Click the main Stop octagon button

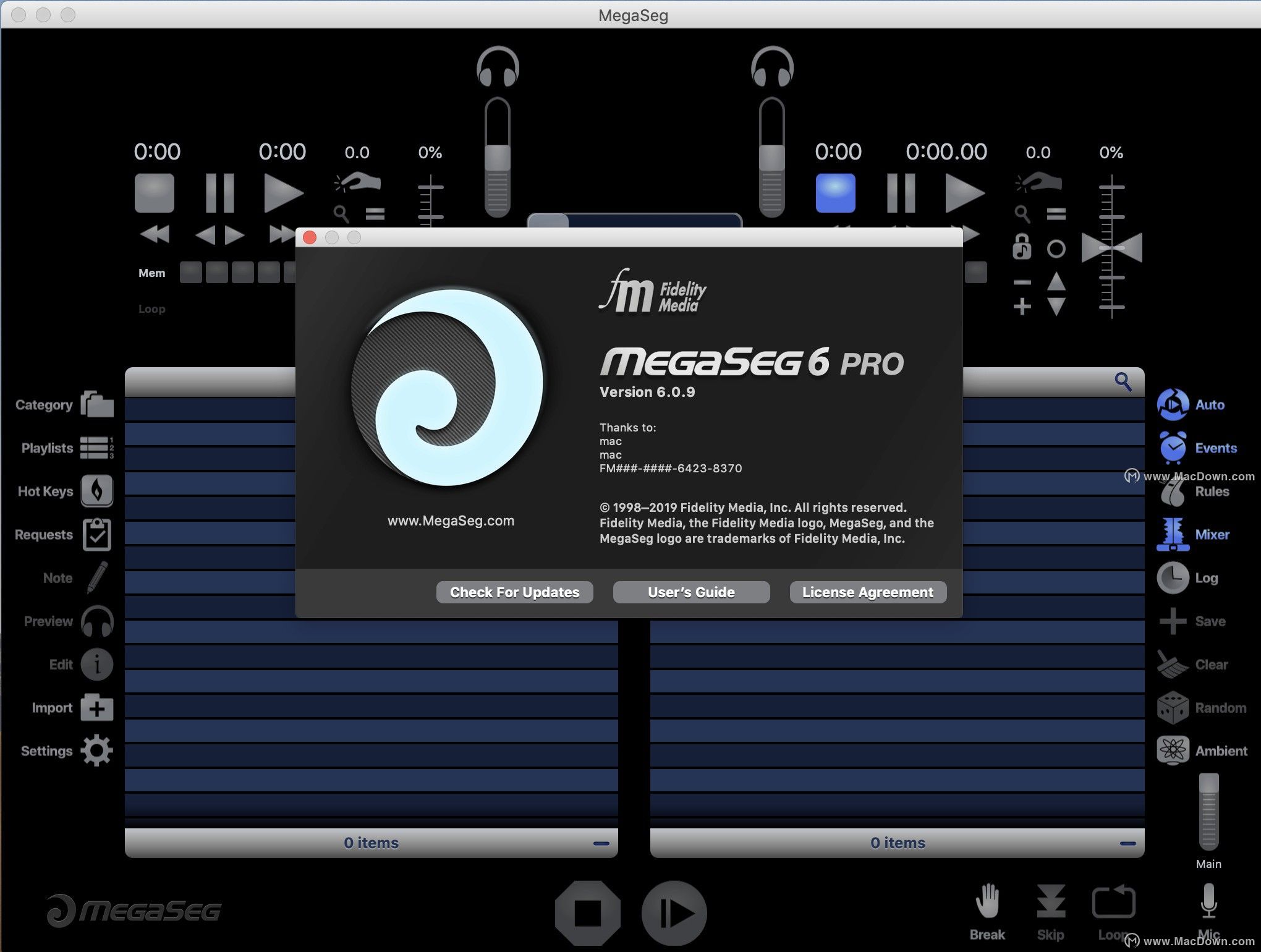[587, 913]
